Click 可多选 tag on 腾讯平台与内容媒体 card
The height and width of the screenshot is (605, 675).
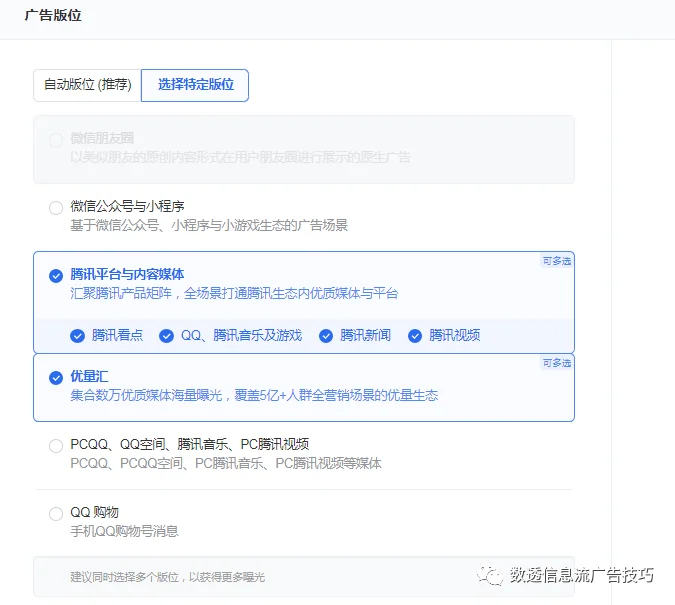pos(557,261)
